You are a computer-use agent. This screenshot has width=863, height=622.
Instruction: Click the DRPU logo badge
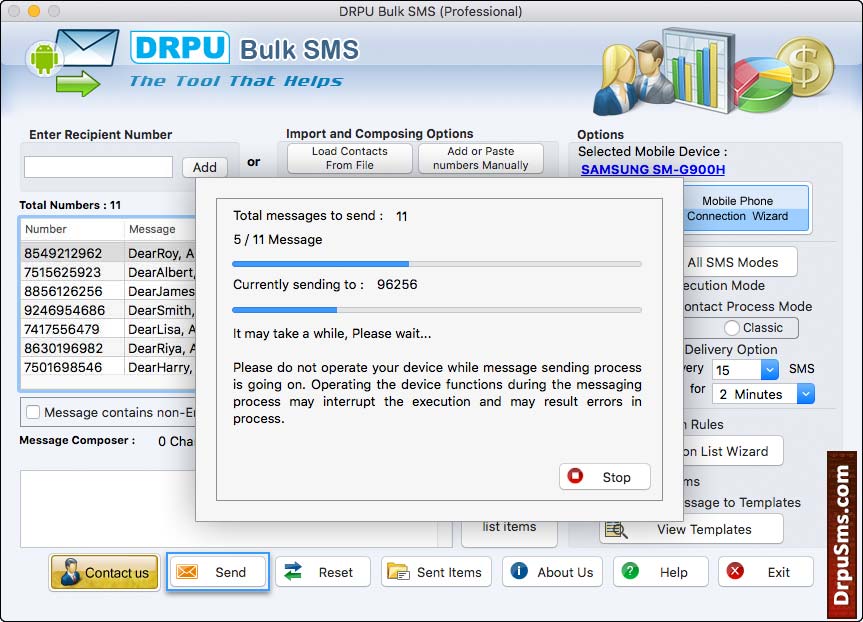[x=179, y=47]
